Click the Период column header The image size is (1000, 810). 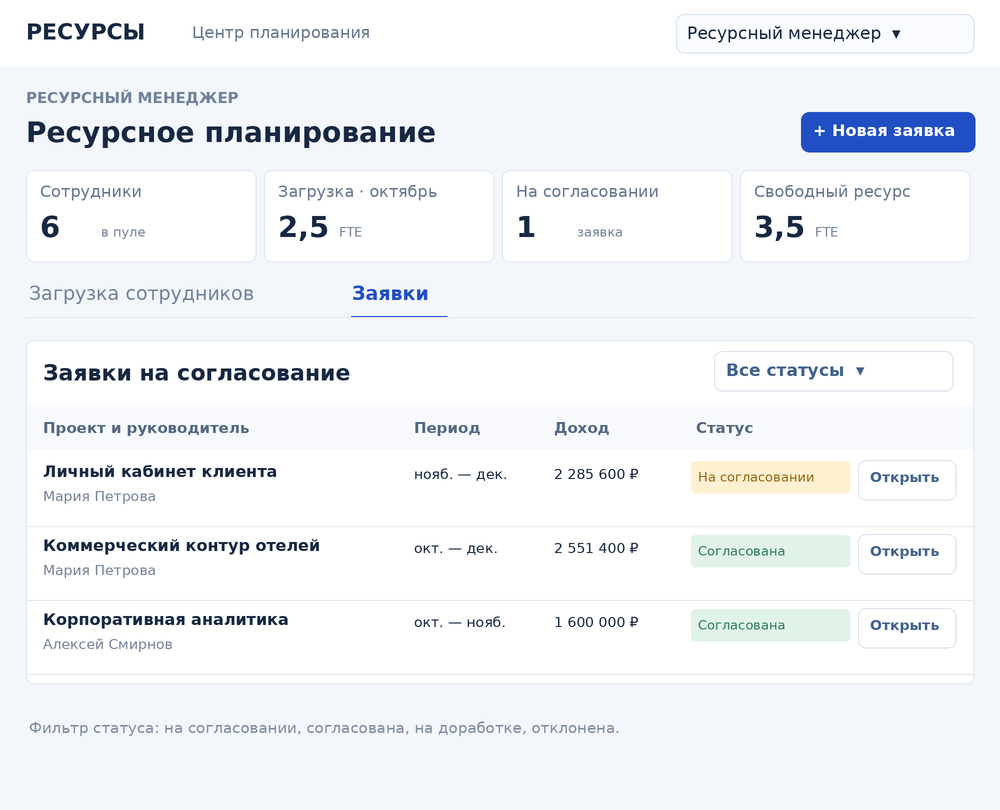[x=447, y=428]
